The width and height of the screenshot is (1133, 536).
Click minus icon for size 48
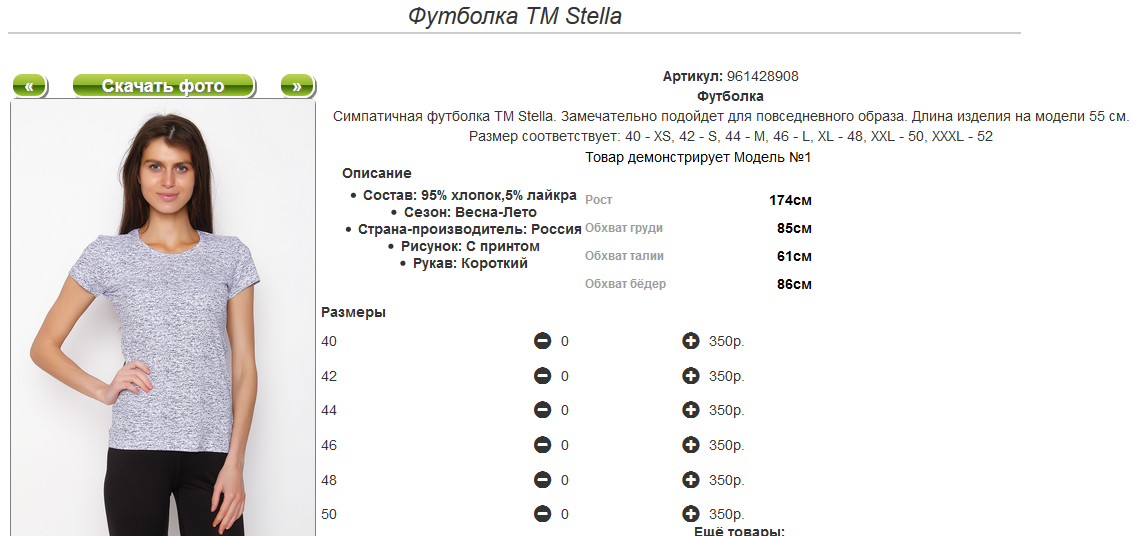[543, 480]
